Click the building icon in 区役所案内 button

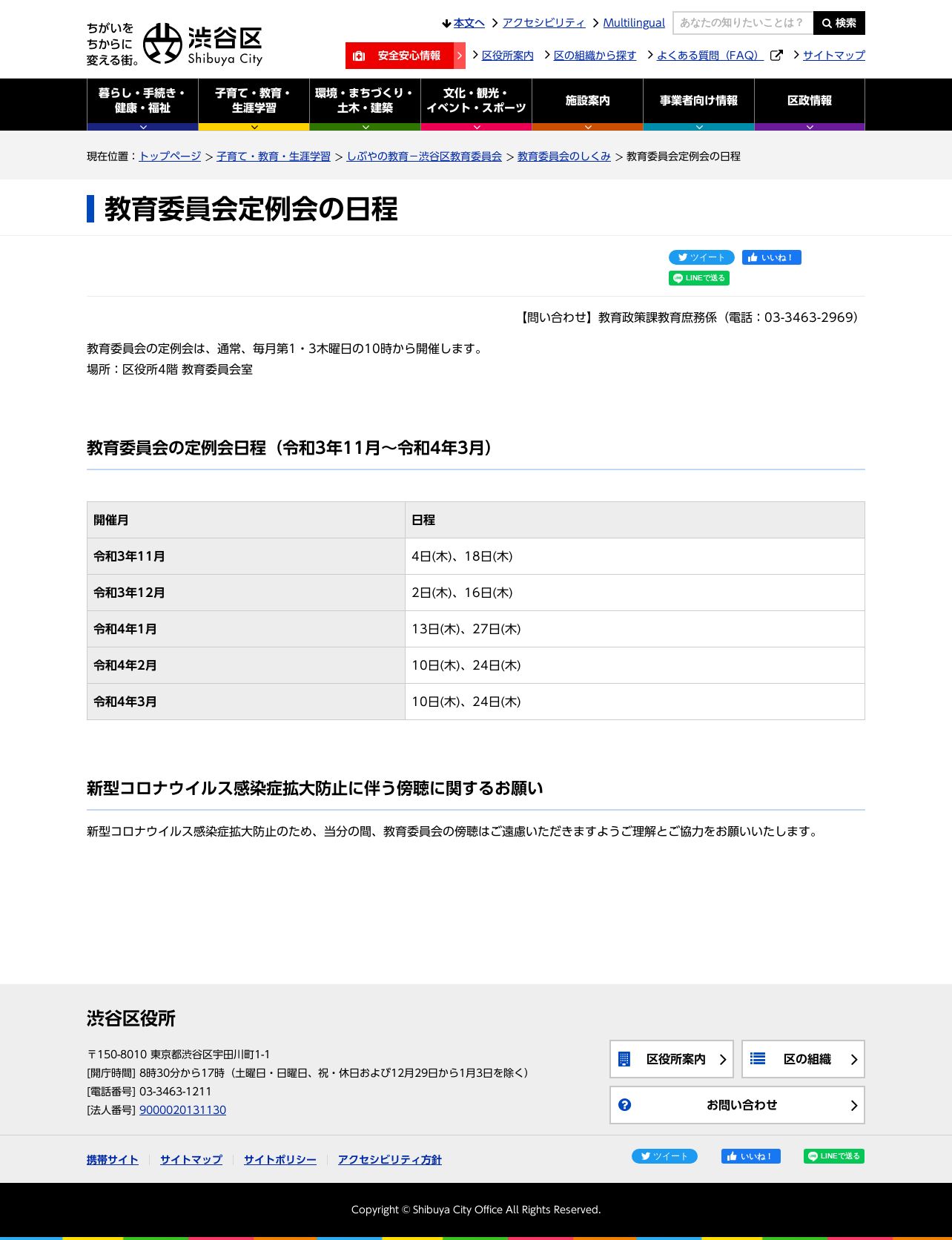click(624, 1059)
